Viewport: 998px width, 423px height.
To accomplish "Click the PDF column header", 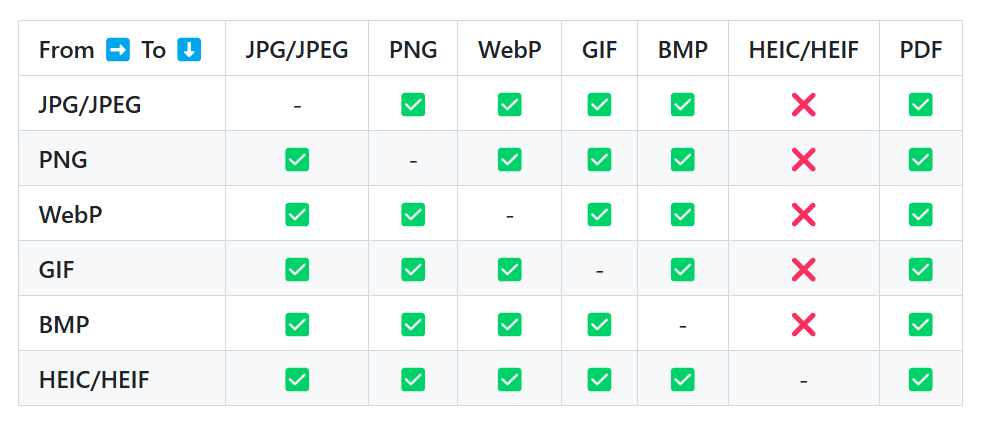I will [920, 50].
